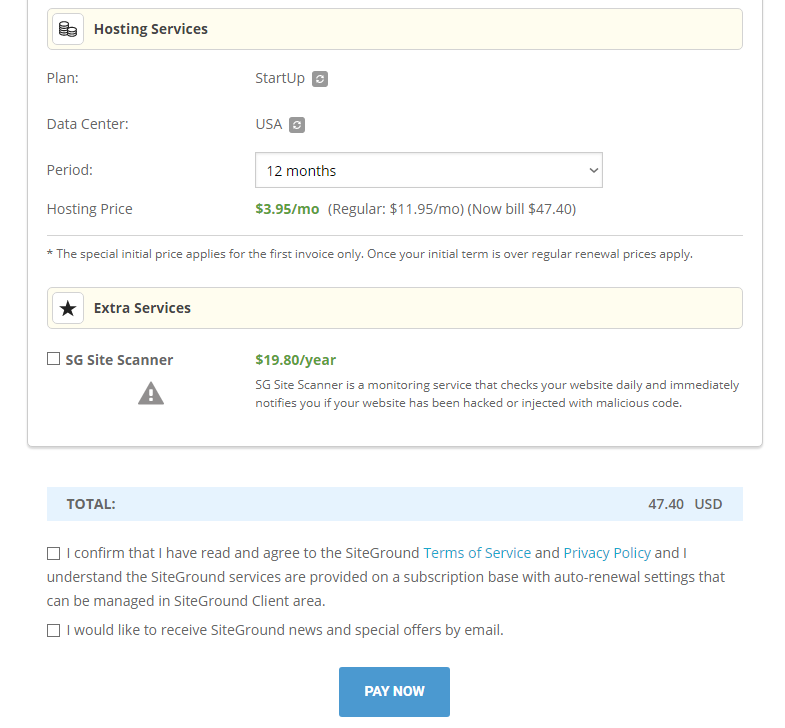The height and width of the screenshot is (728, 785).
Task: Enable the SG Site Scanner checkbox
Action: coord(53,359)
